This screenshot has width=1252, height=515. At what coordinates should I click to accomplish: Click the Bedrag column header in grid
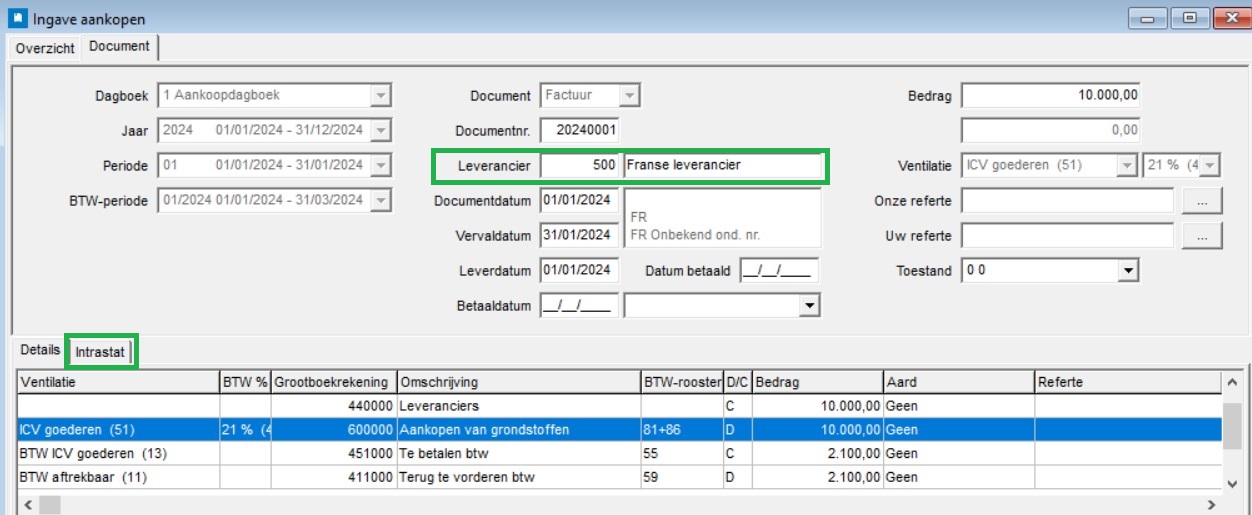coord(818,382)
